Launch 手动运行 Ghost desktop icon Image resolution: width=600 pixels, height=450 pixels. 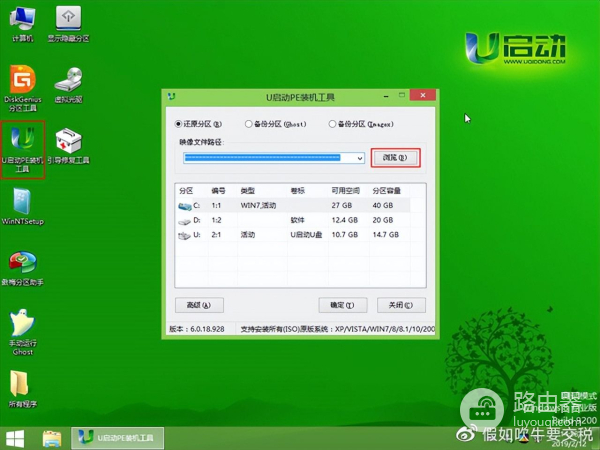(23, 332)
